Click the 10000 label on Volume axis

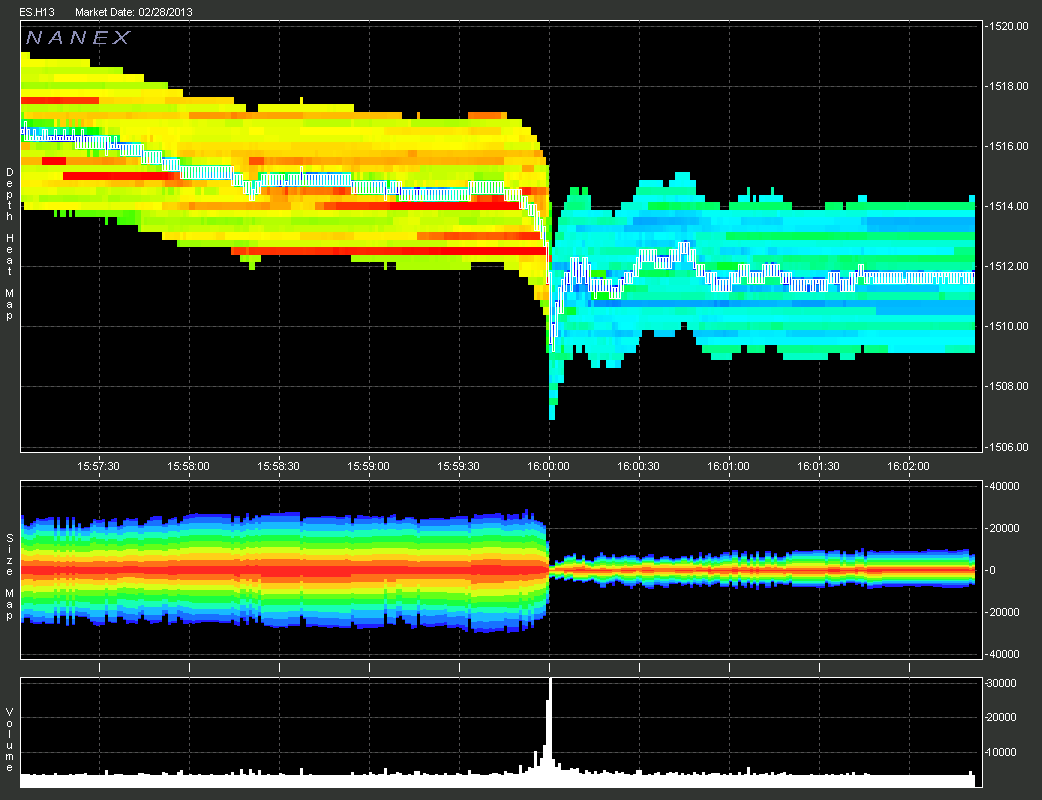tap(1002, 752)
